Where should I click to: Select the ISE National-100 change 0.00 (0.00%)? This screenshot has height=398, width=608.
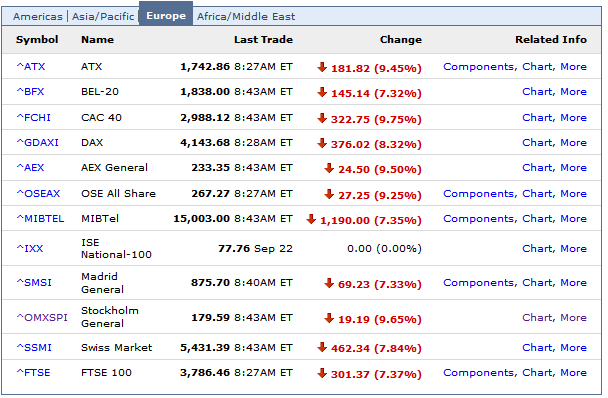[x=384, y=249]
